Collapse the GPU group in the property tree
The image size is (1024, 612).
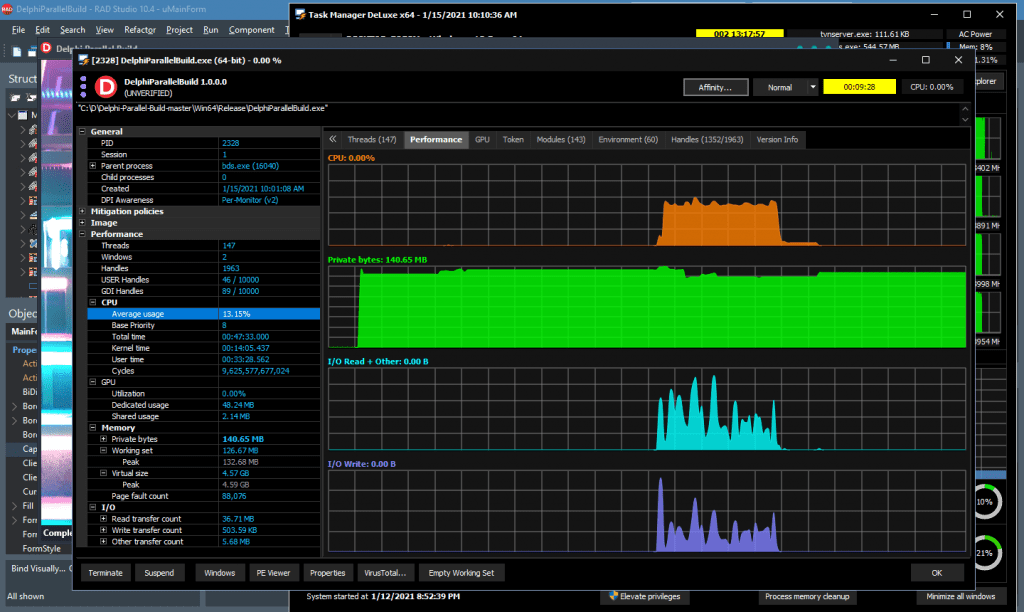click(x=93, y=382)
